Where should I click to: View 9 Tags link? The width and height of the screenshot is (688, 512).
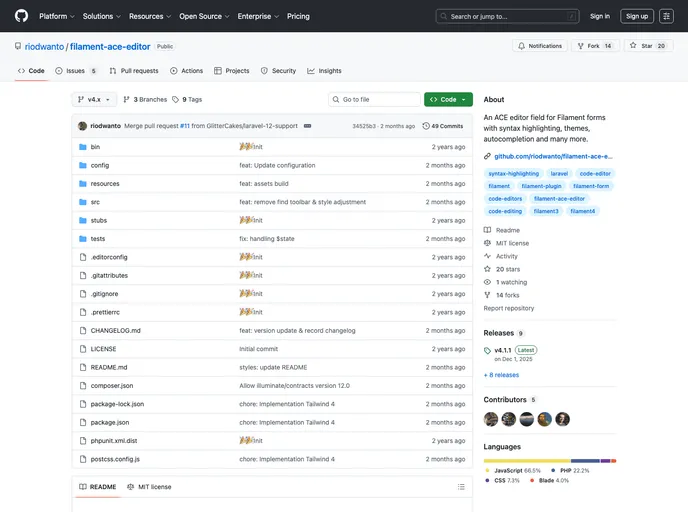pyautogui.click(x=187, y=100)
